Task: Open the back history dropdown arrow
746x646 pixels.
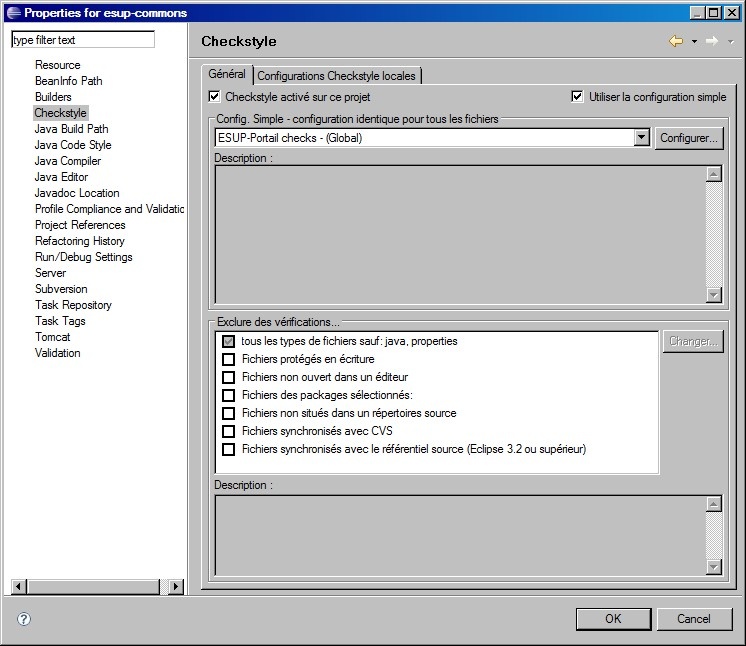Action: (694, 42)
